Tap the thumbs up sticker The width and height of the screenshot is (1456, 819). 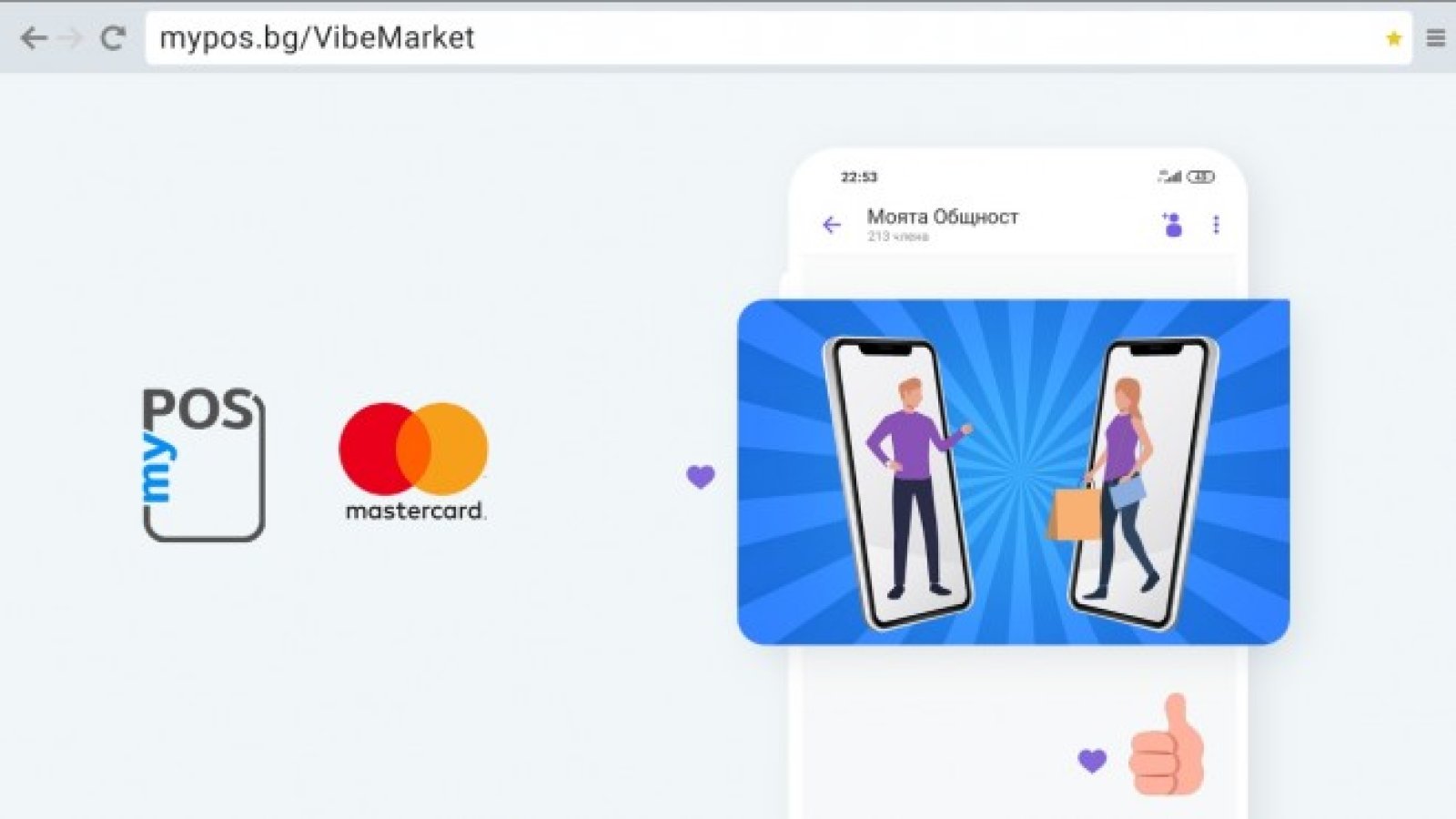point(1168,746)
